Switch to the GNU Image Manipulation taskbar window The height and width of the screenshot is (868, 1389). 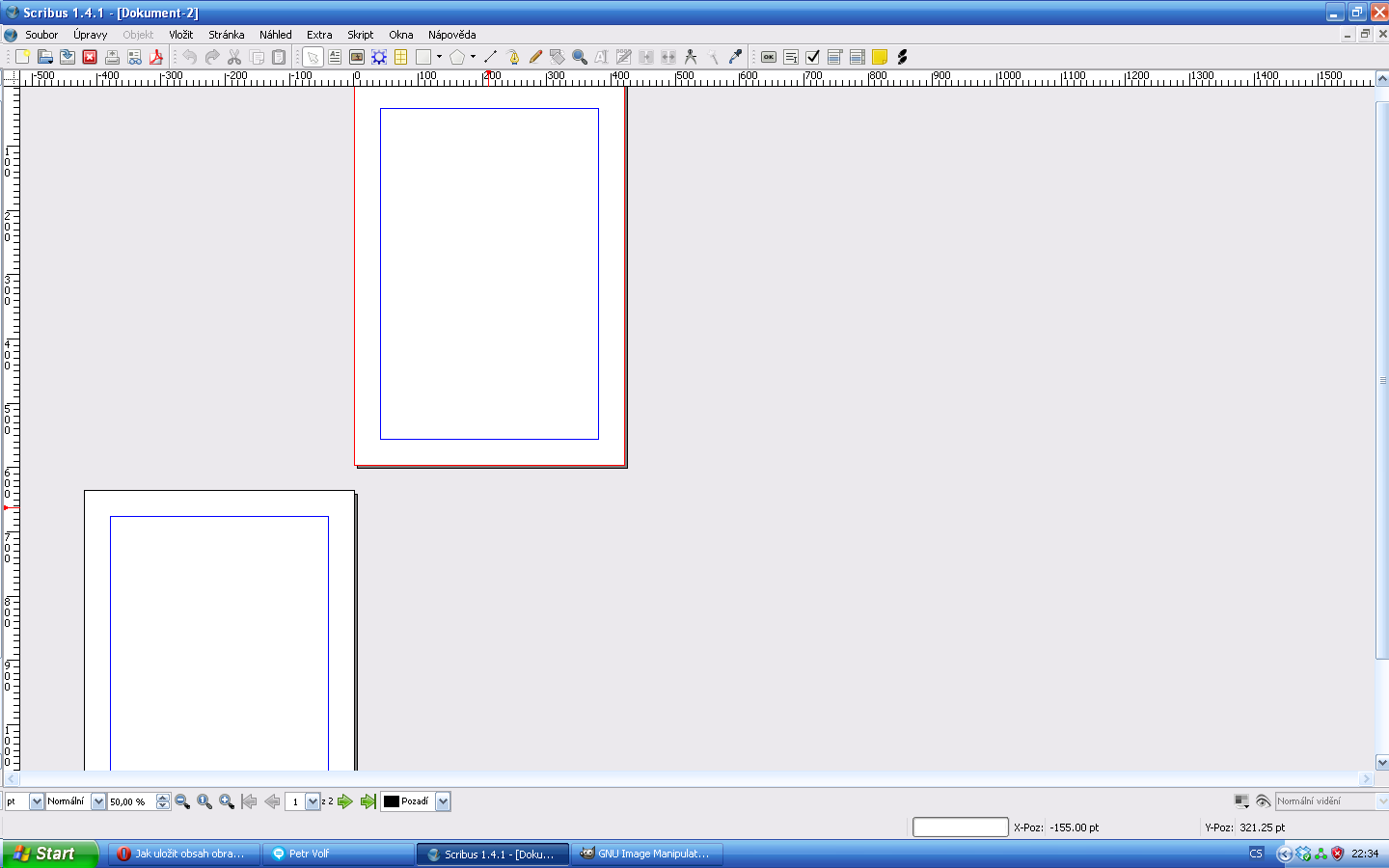tap(647, 854)
